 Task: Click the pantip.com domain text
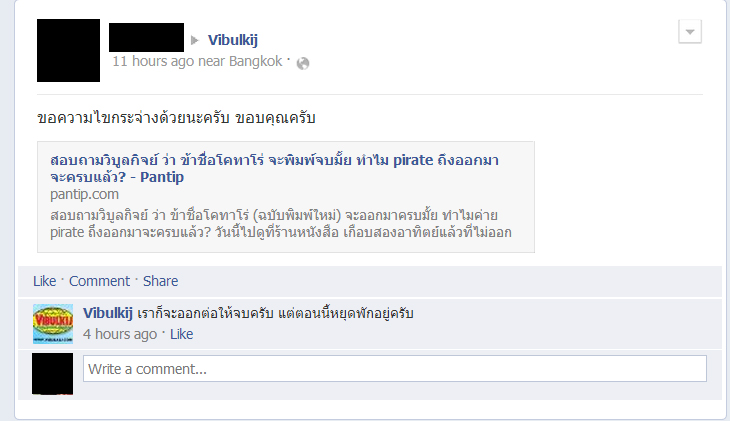coord(84,194)
